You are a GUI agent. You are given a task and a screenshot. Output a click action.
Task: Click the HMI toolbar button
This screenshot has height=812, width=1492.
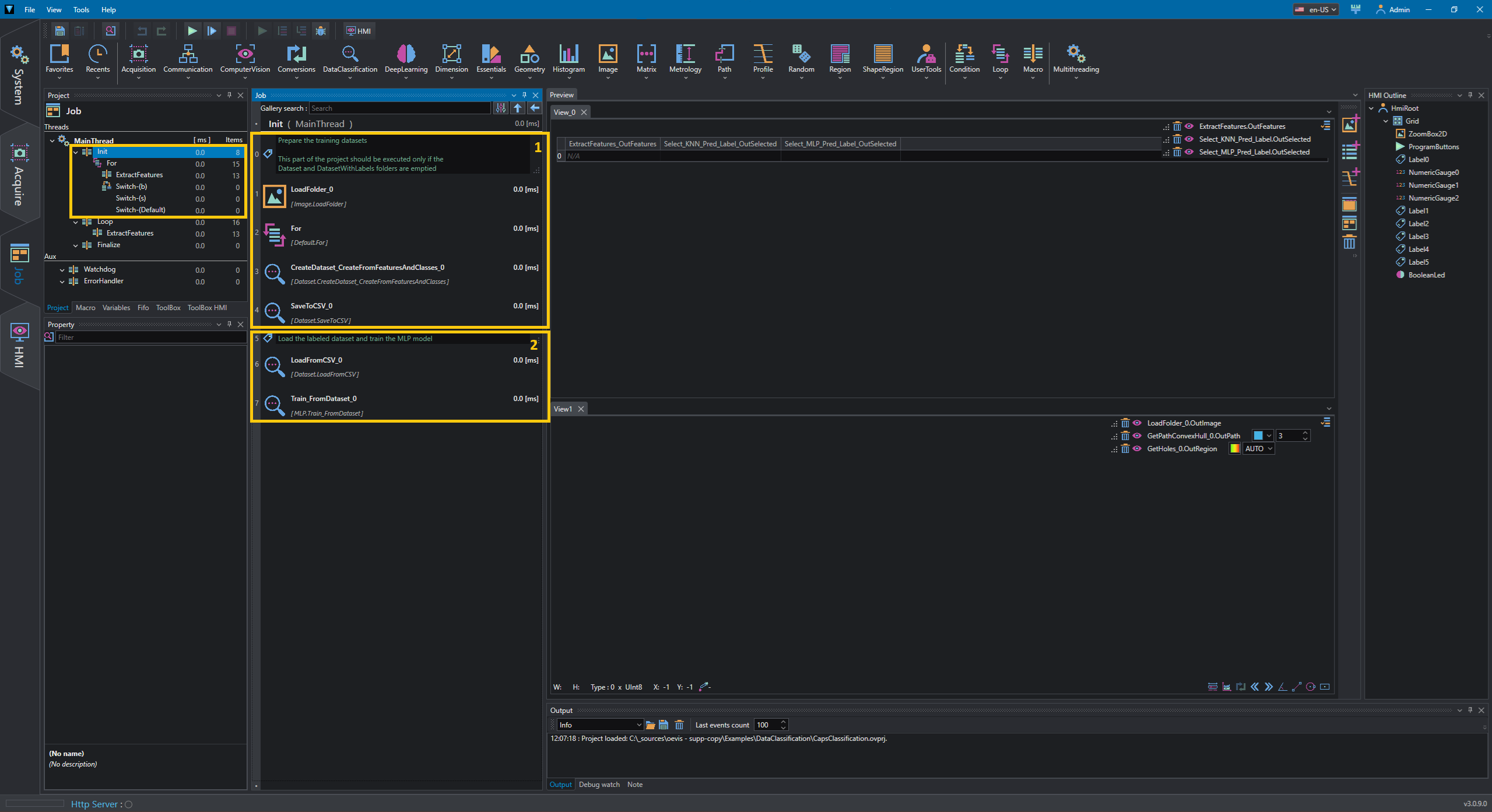359,31
